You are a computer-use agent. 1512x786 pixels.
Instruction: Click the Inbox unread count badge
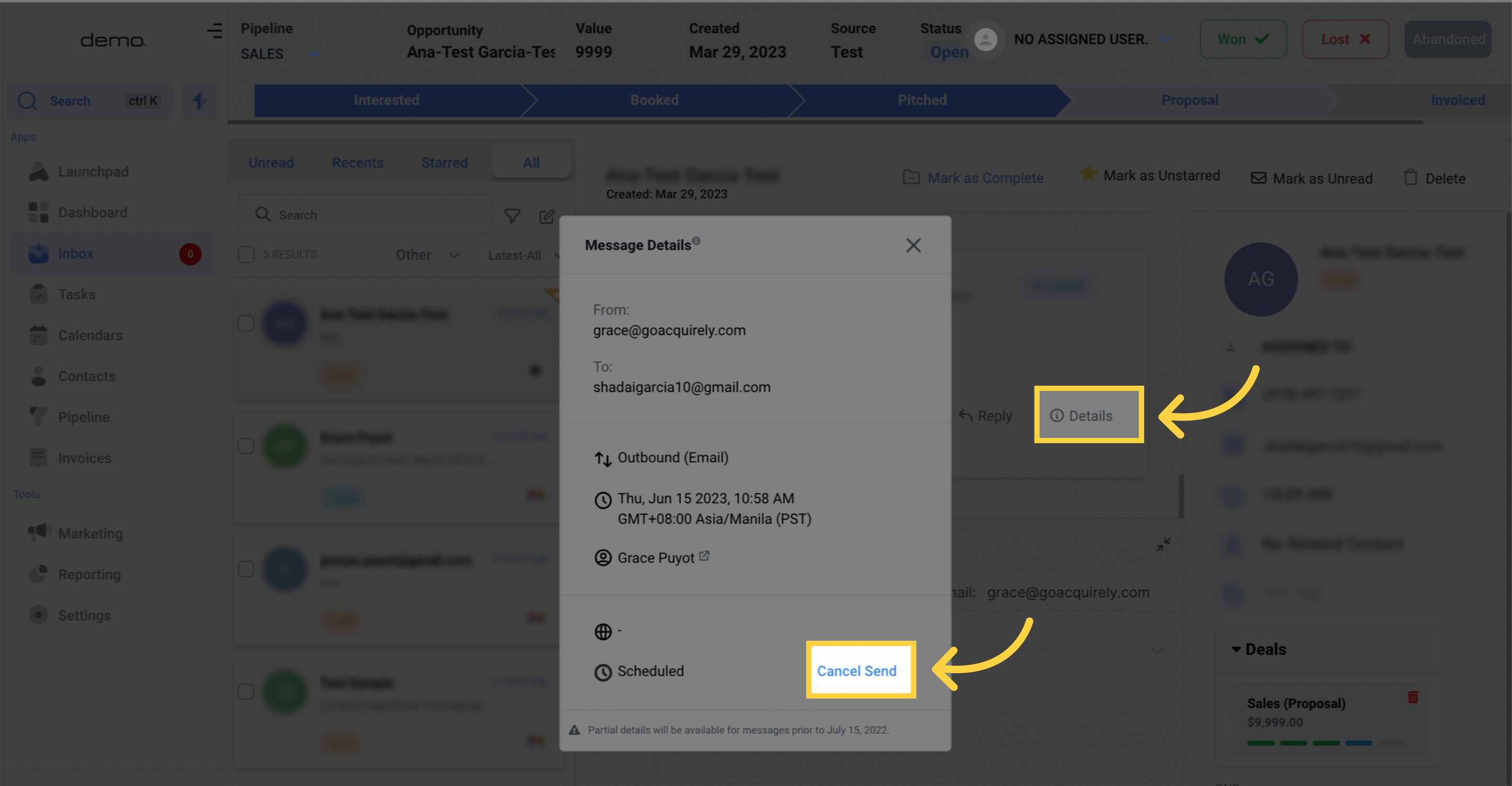point(190,254)
